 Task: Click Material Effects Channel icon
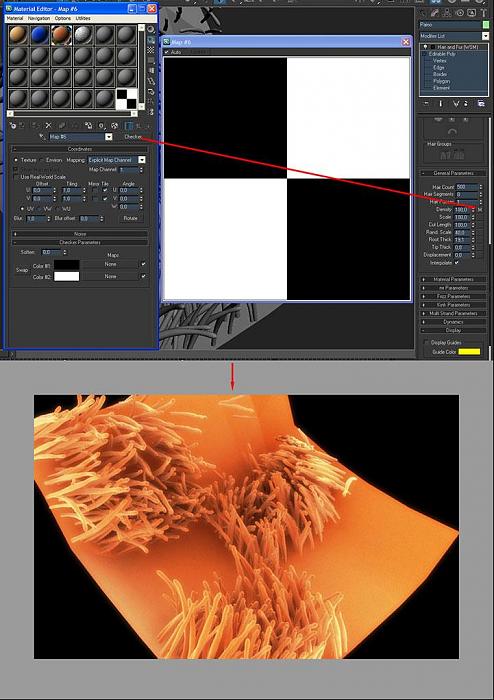coord(102,126)
